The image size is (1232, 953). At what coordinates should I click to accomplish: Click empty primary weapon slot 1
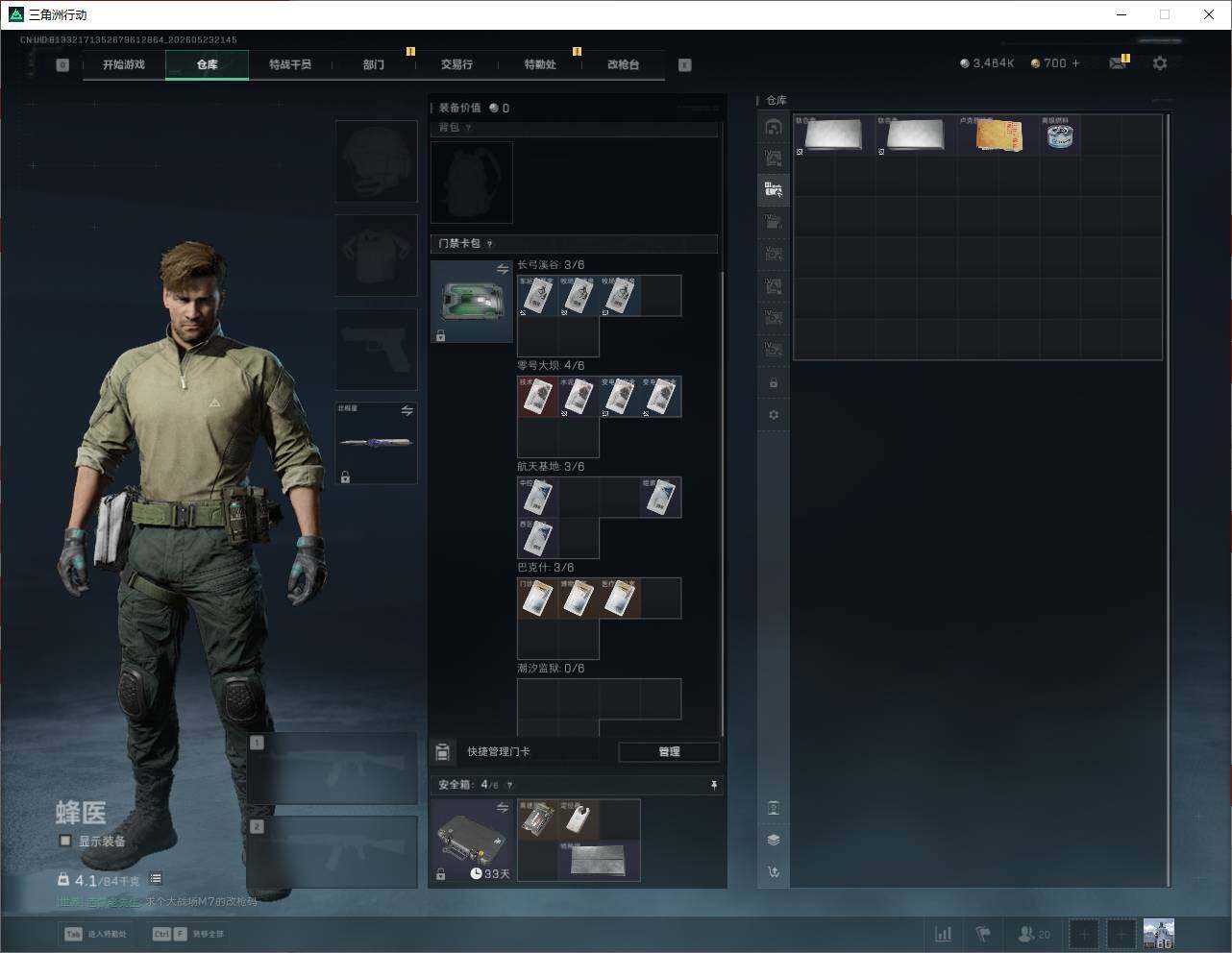[x=333, y=769]
